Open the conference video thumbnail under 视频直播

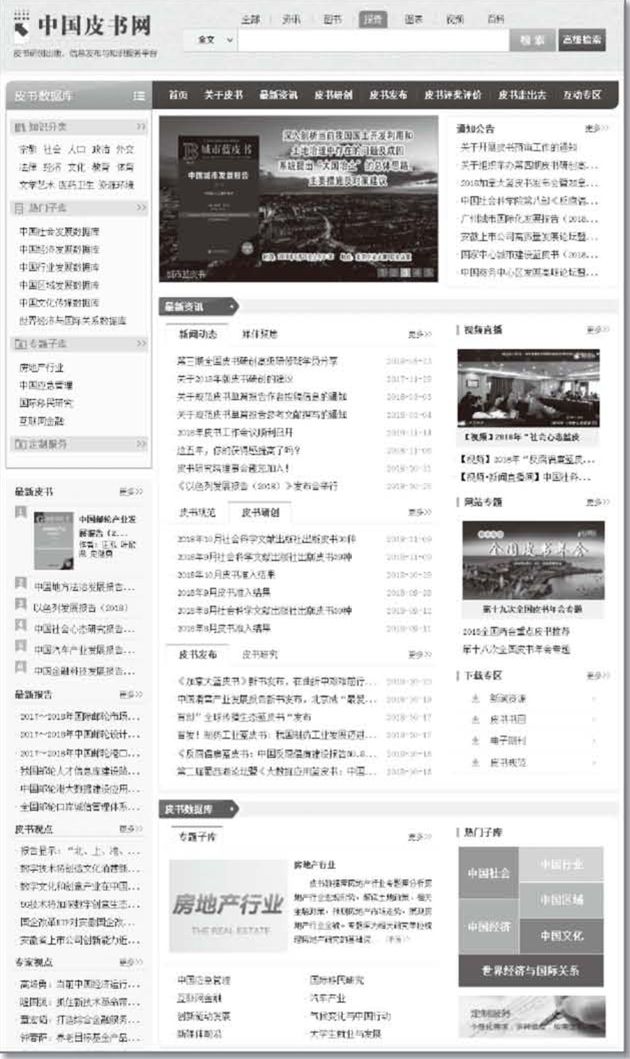(x=528, y=388)
